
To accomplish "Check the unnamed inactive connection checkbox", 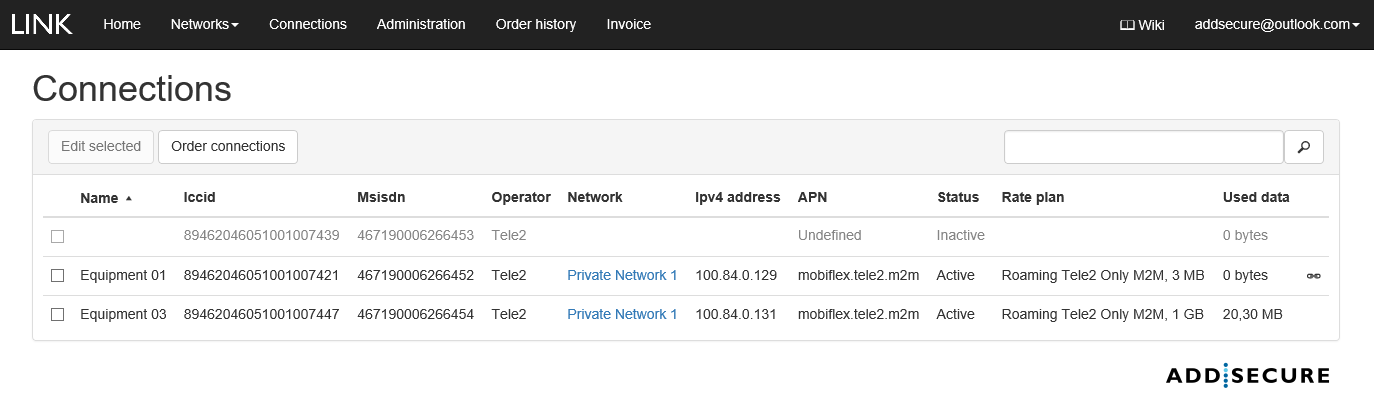I will (x=58, y=237).
